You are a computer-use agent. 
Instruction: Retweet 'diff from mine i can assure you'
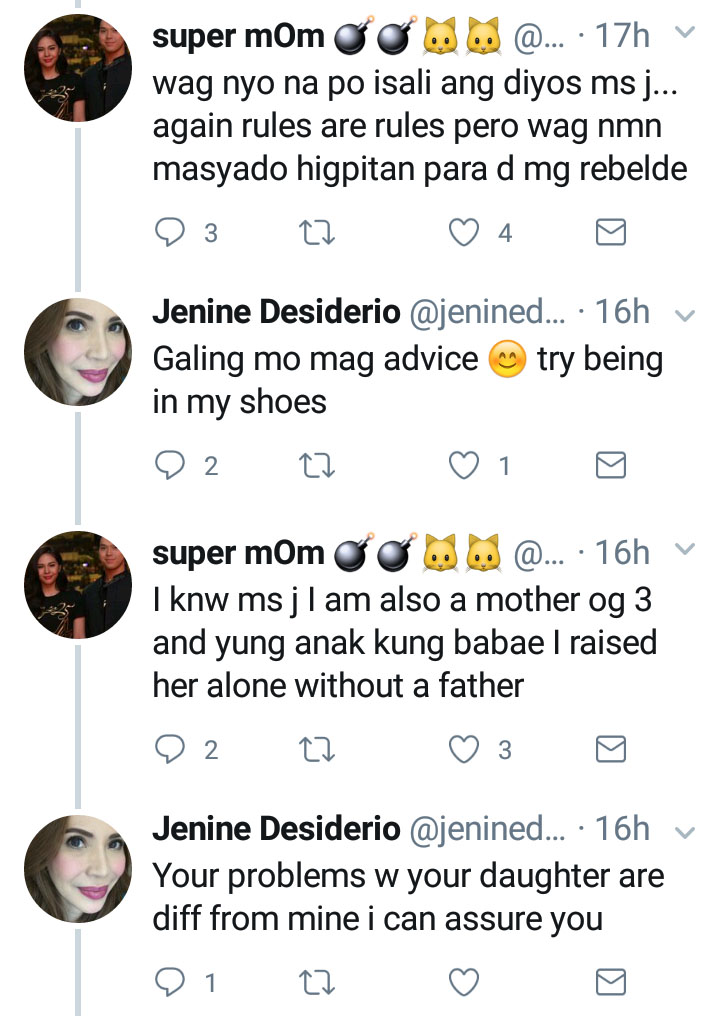point(317,982)
